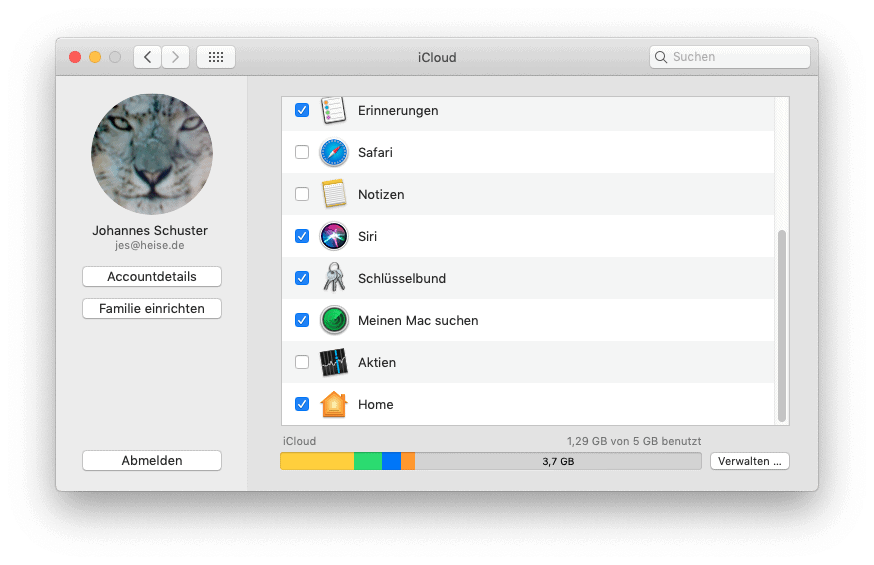Screen dimensions: 874x565
Task: Click the Notizen notepad icon
Action: tap(333, 194)
